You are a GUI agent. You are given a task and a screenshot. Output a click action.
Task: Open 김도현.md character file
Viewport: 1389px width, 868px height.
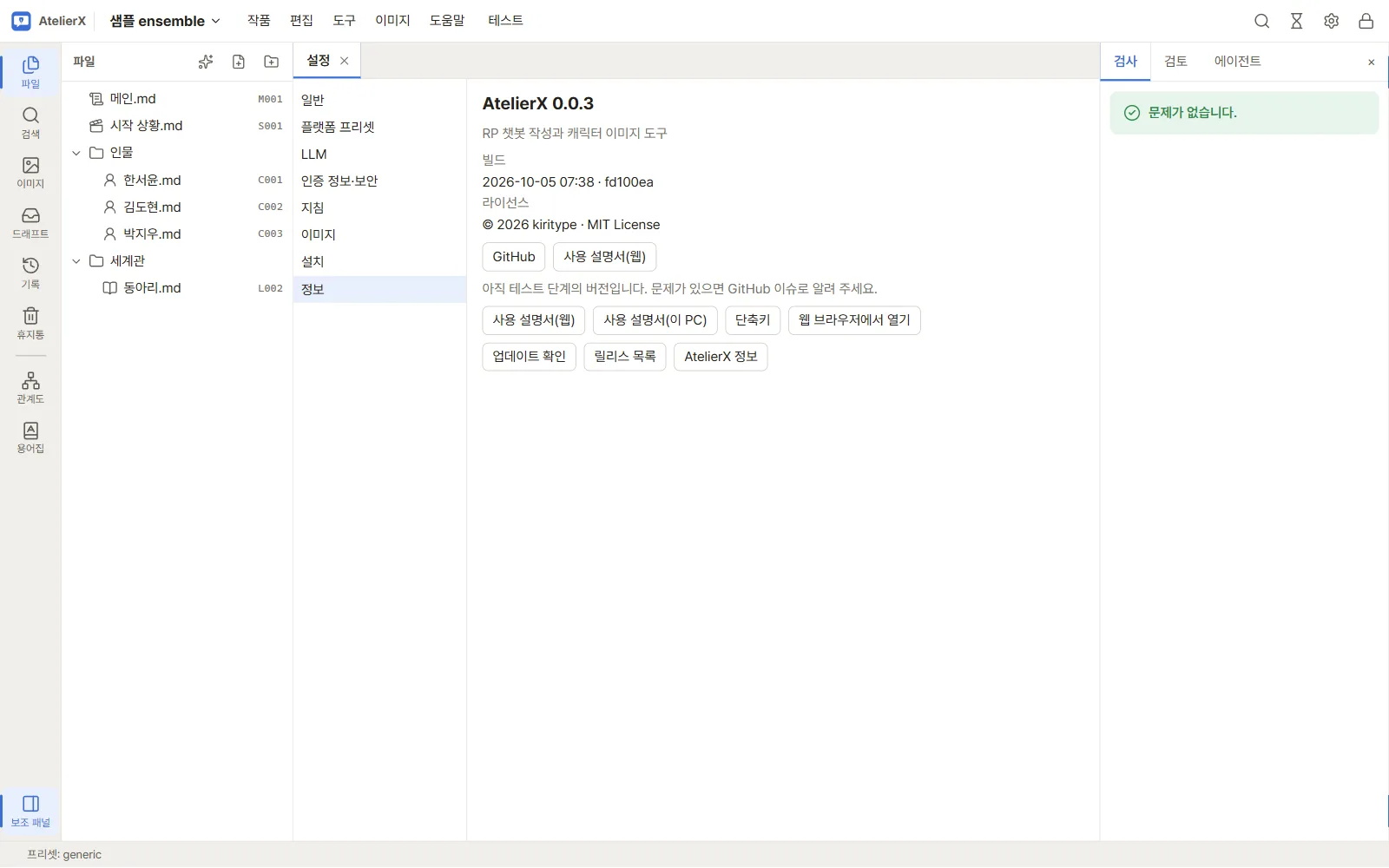tap(178, 207)
